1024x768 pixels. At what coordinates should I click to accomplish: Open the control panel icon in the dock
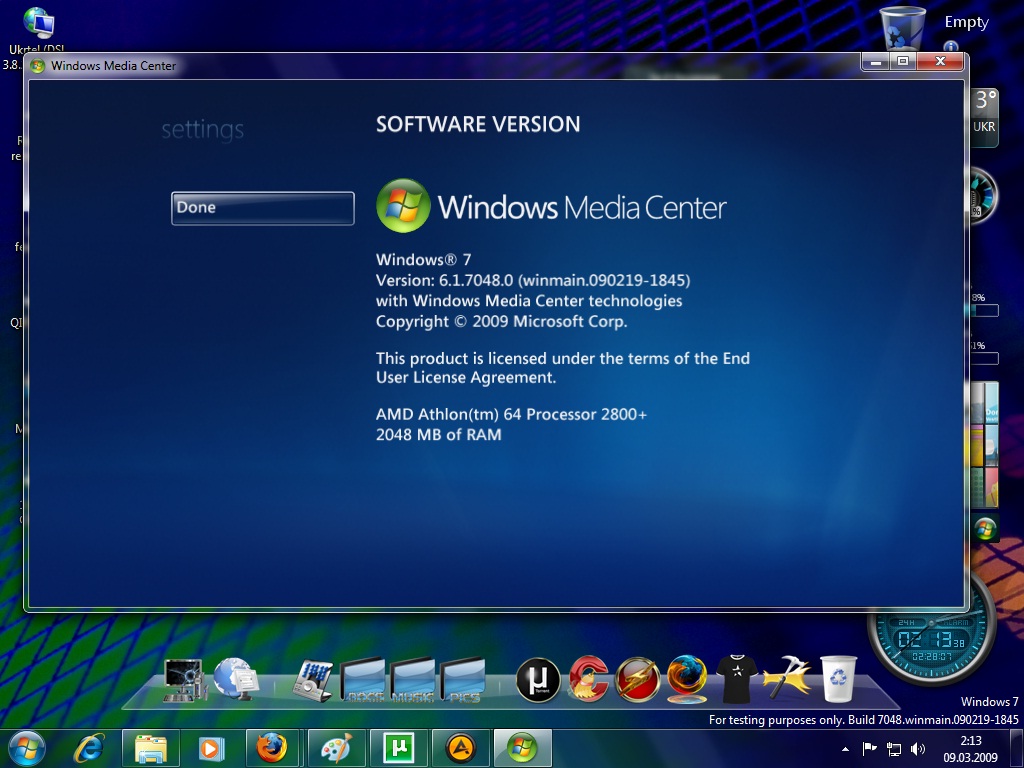coord(312,680)
